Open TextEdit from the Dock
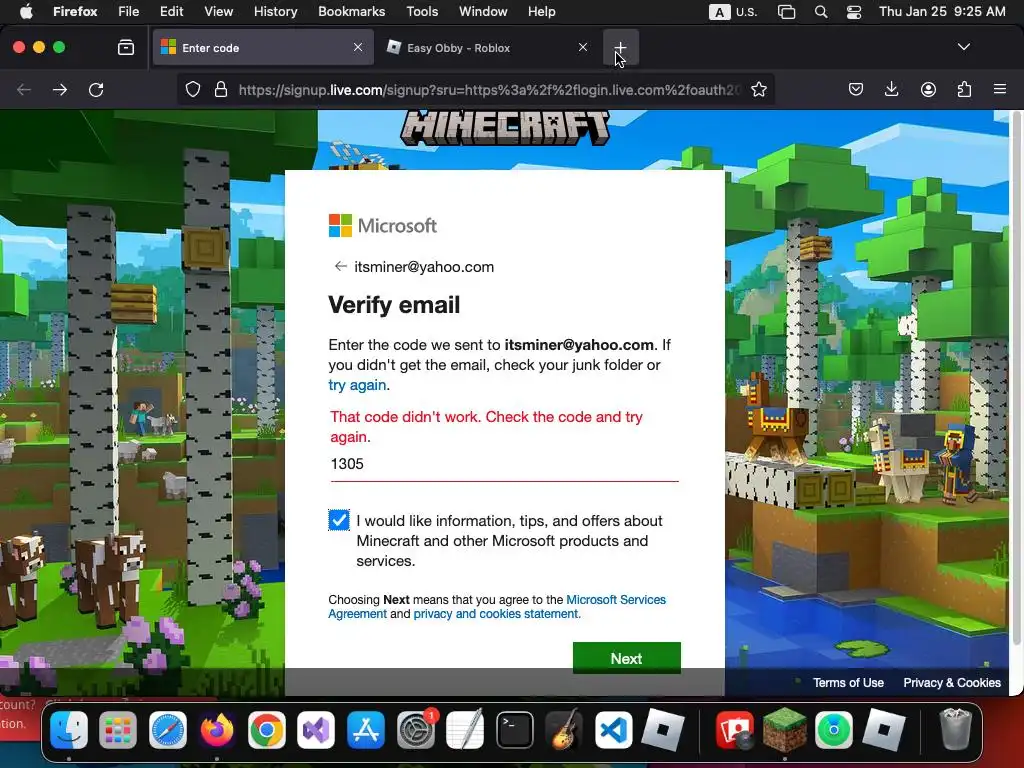The height and width of the screenshot is (768, 1024). click(x=465, y=729)
